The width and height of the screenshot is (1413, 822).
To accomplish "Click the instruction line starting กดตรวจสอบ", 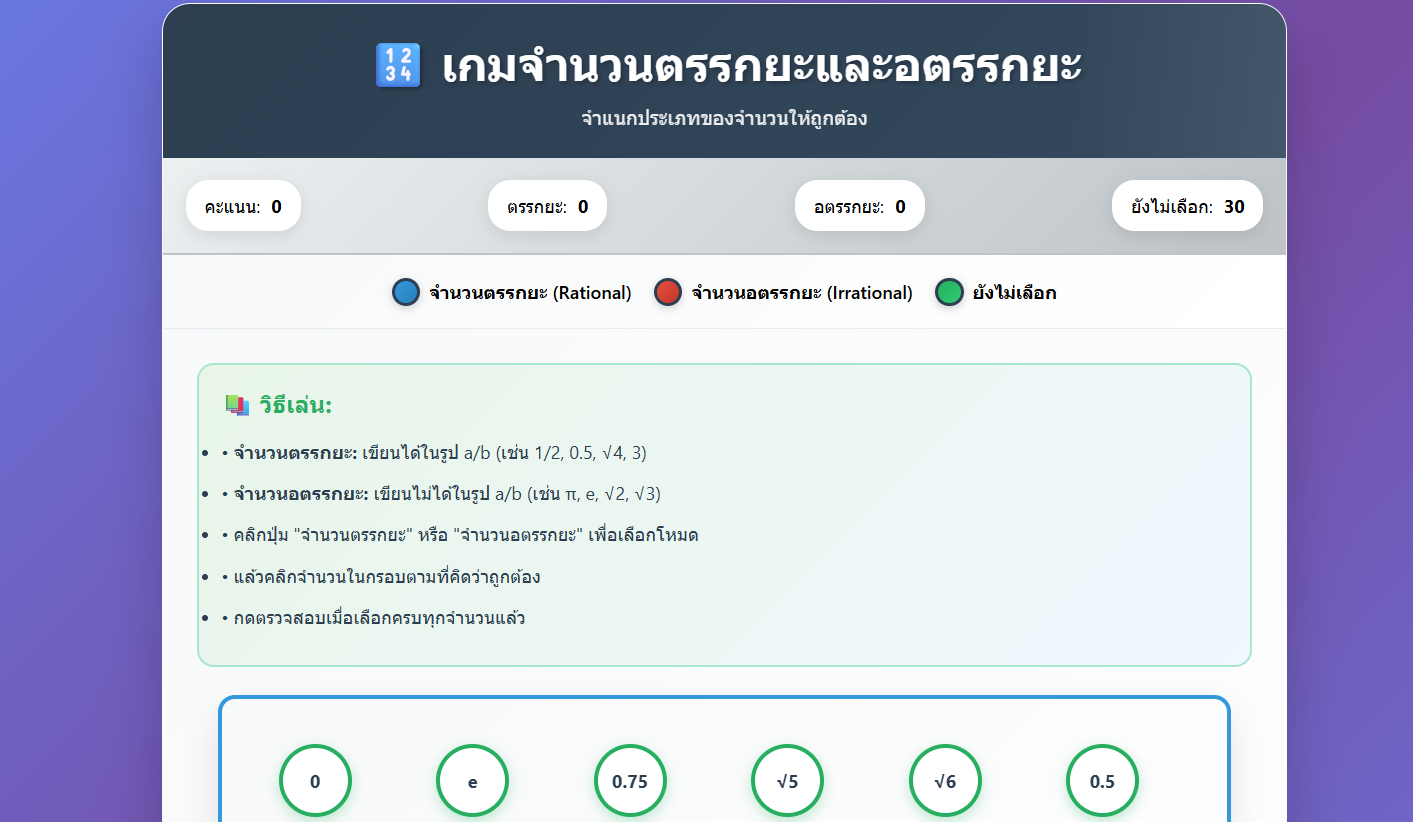I will click(x=373, y=618).
